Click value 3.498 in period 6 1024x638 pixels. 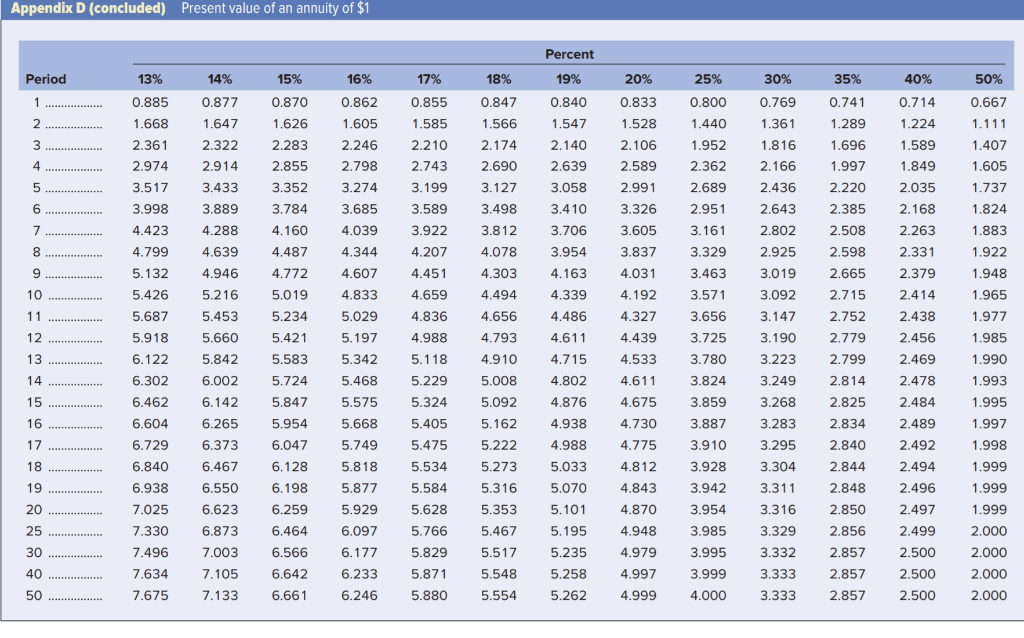[x=499, y=210]
